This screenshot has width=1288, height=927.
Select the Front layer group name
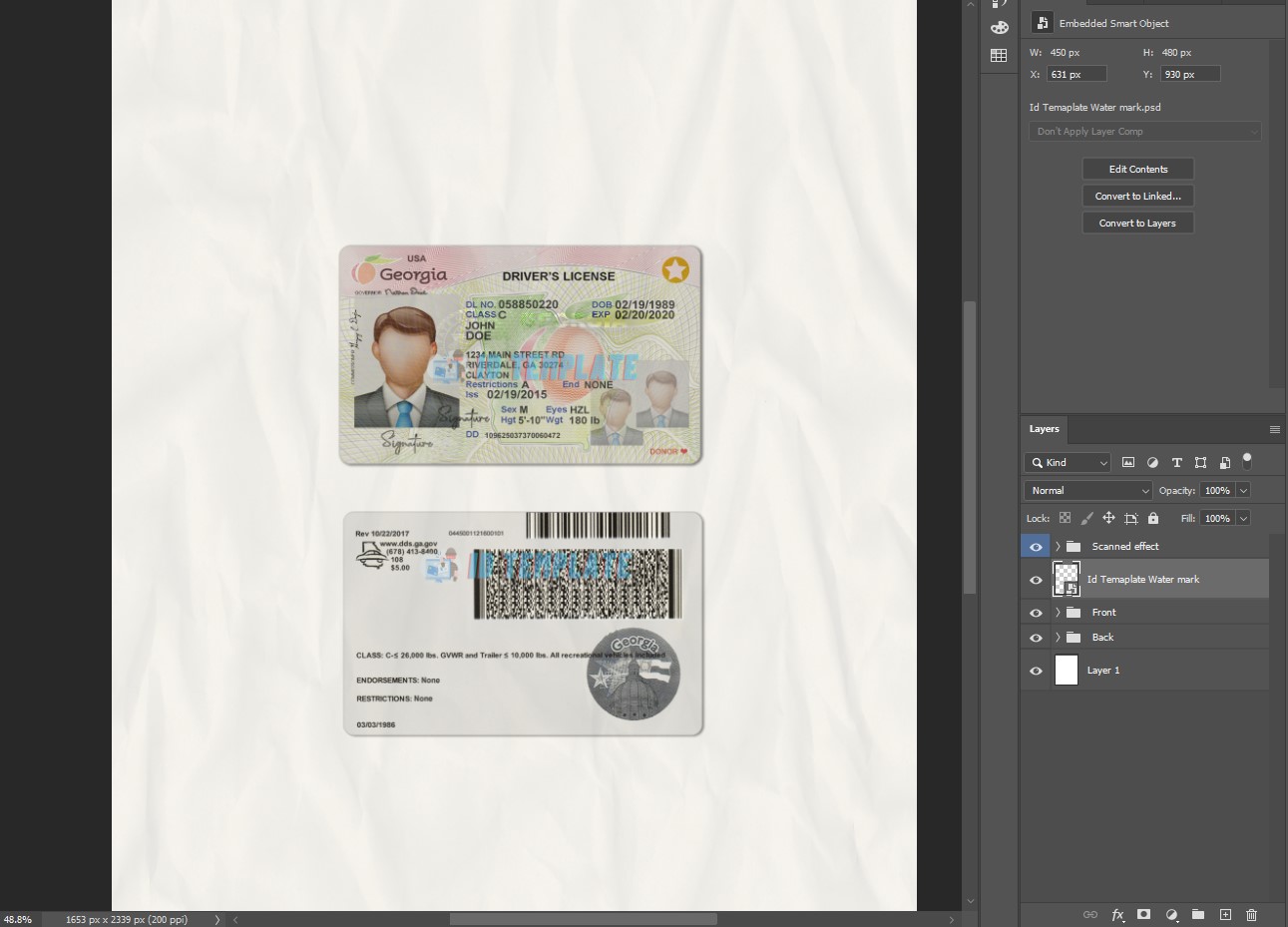pos(1103,612)
